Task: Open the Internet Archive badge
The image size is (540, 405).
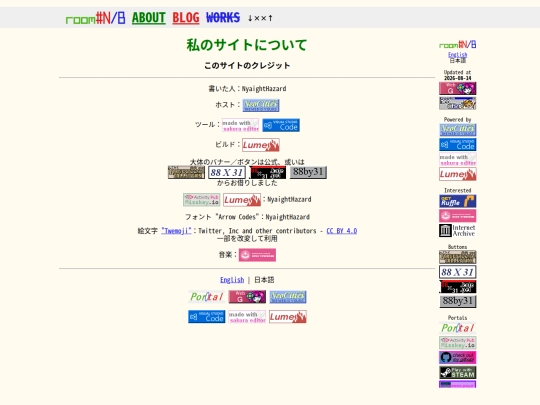Action: pyautogui.click(x=458, y=231)
